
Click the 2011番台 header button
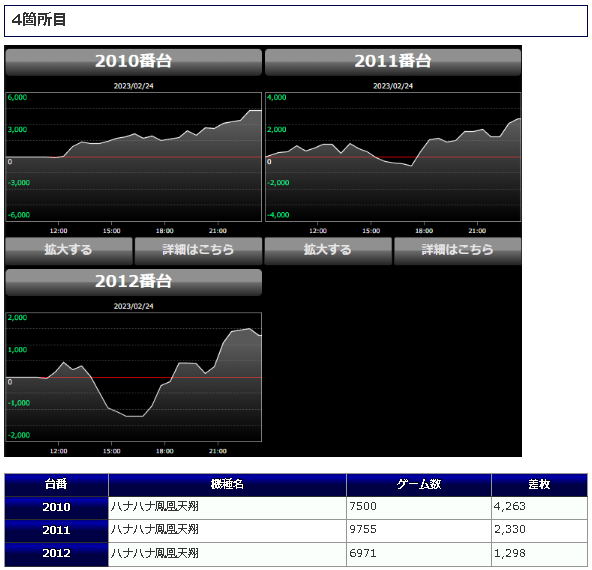click(393, 62)
